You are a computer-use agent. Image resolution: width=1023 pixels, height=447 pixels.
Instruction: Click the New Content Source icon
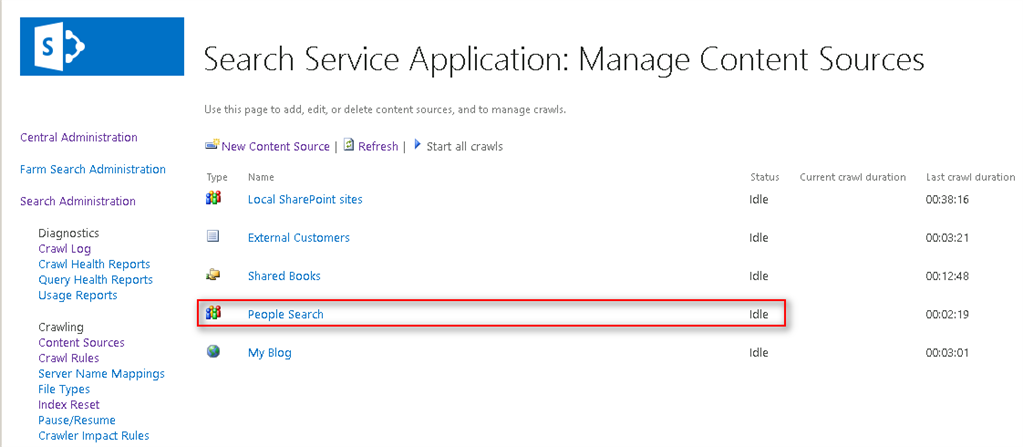click(212, 145)
